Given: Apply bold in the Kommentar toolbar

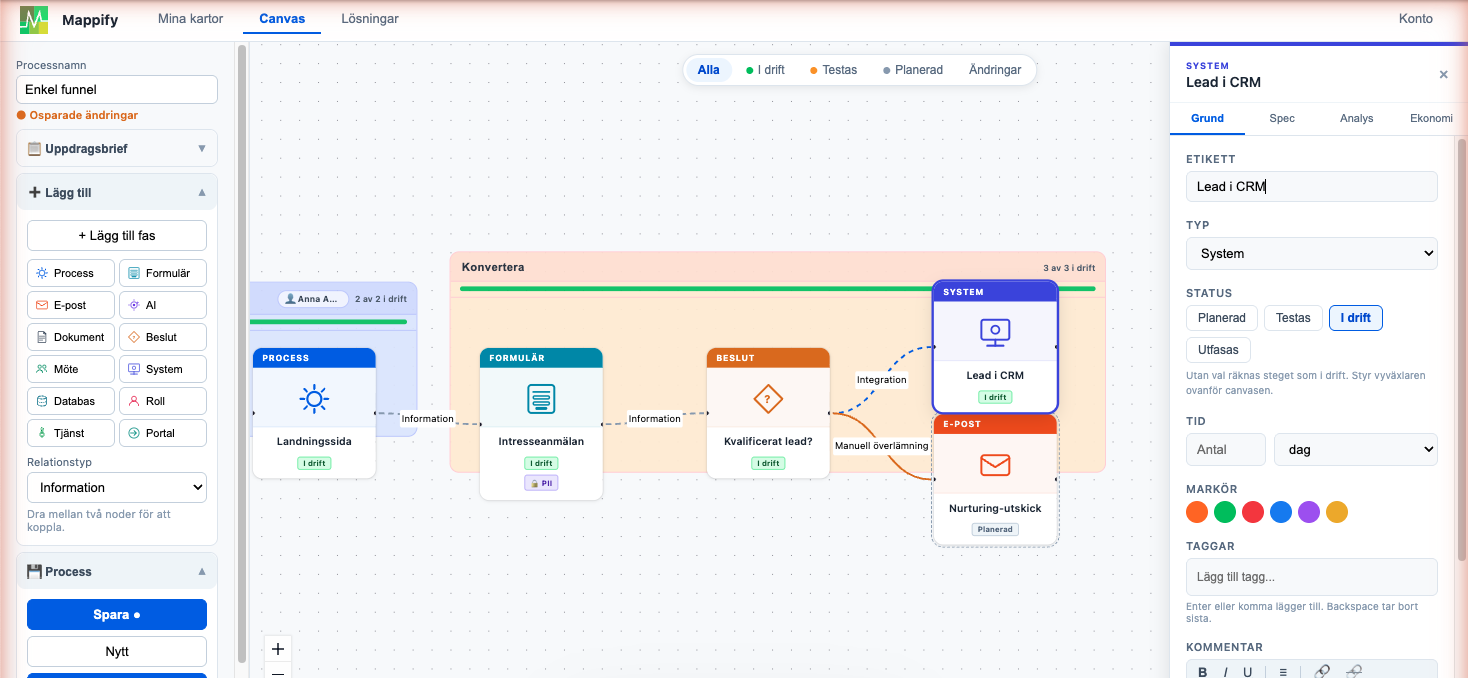Looking at the screenshot, I should 1203,671.
